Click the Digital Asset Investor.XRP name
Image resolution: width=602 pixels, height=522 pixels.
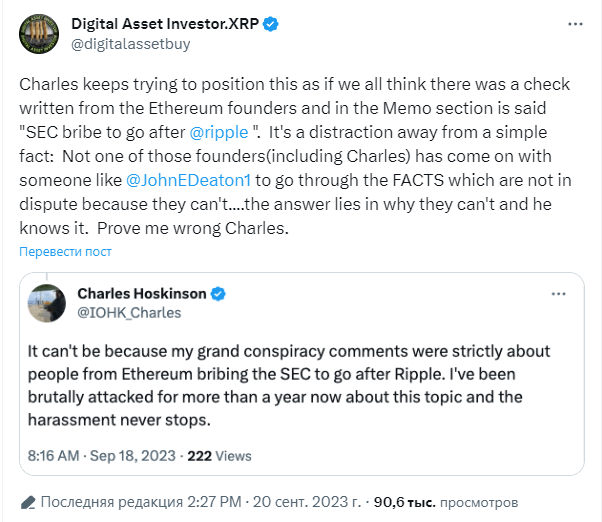point(165,24)
